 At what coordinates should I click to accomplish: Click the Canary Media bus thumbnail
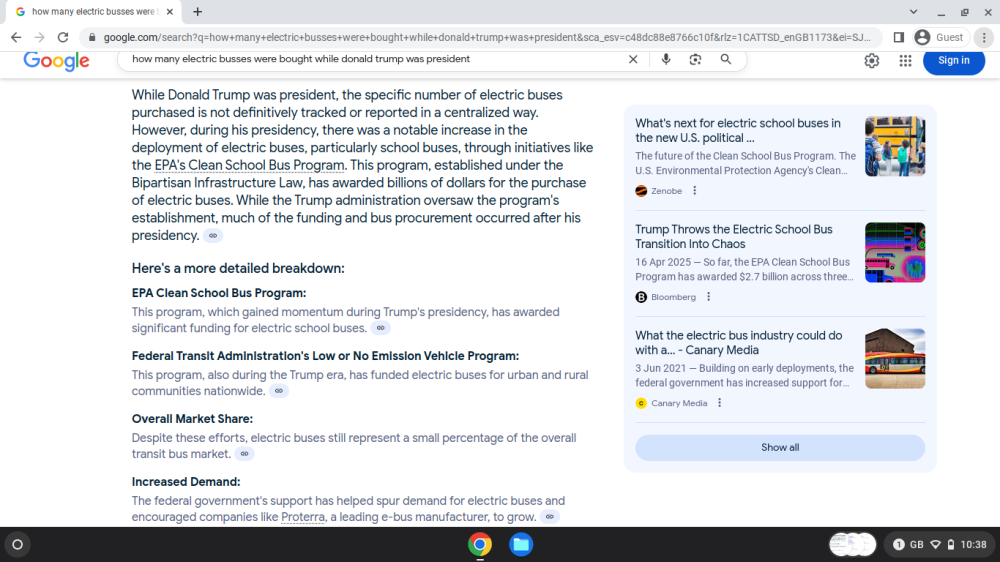click(x=895, y=358)
